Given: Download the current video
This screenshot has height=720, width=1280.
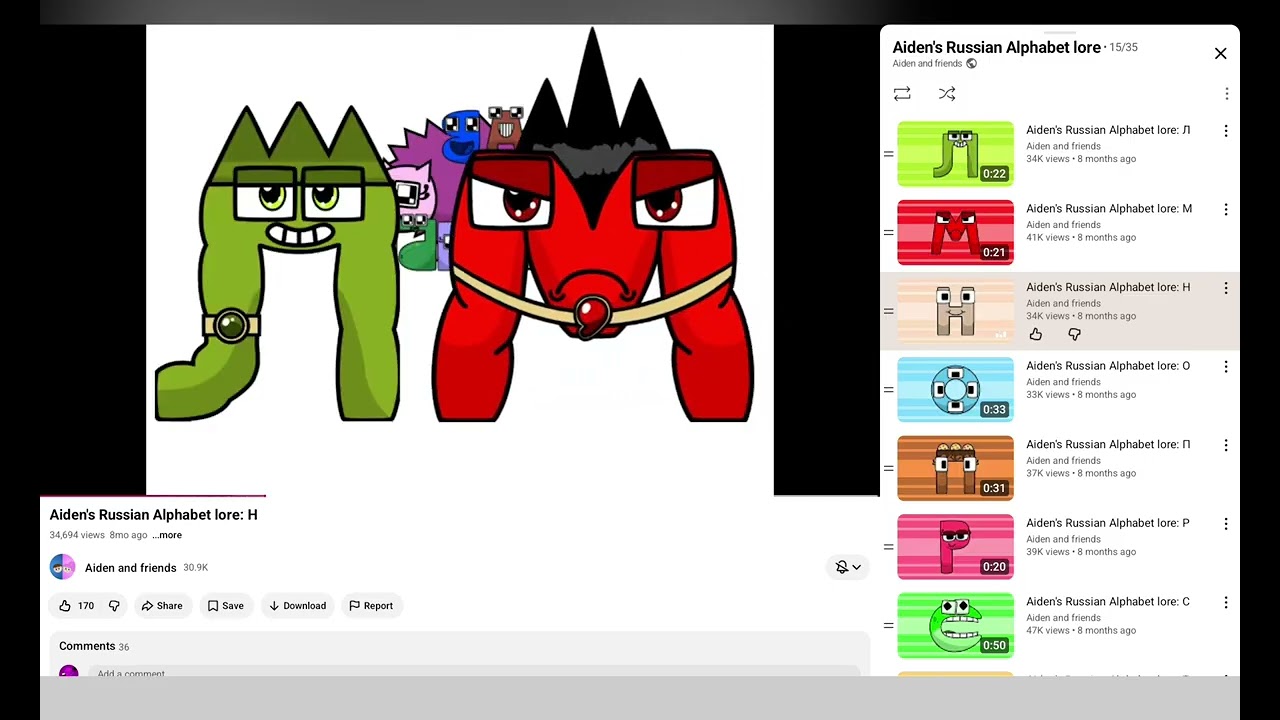Looking at the screenshot, I should 297,606.
